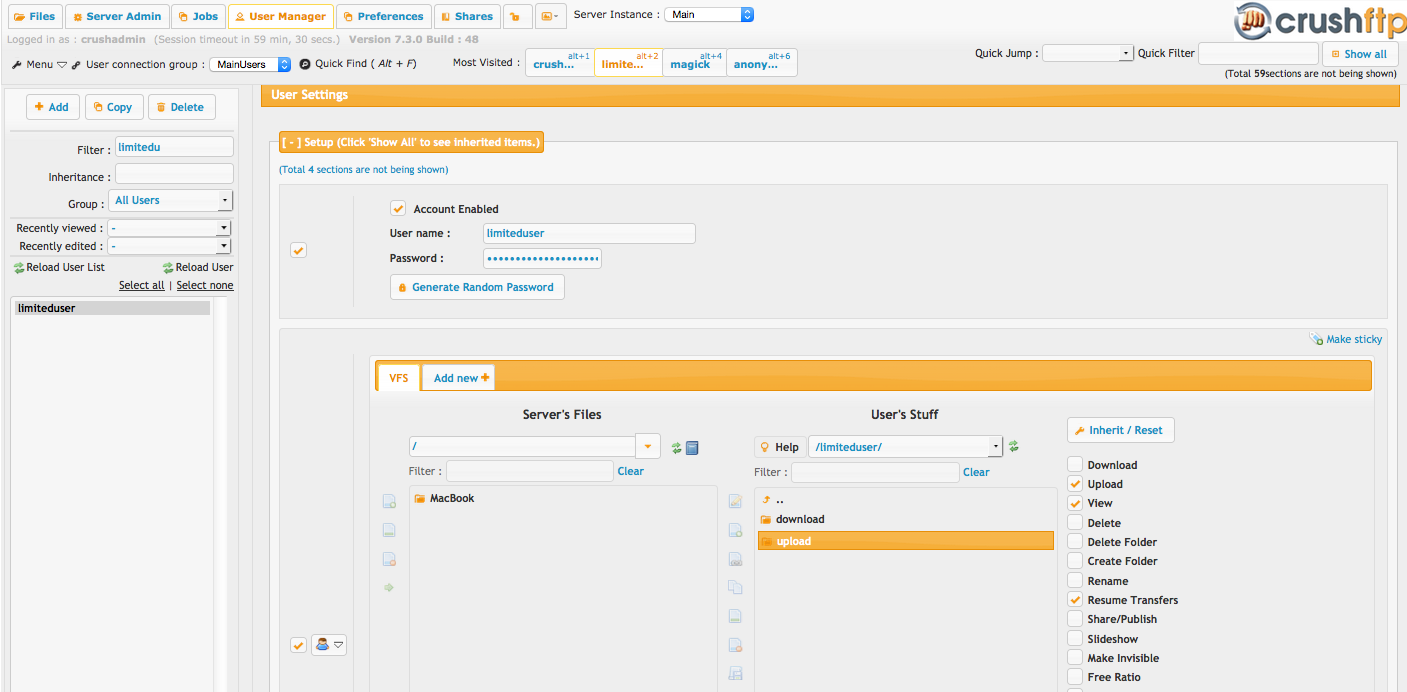Open the most visited magick shortcut
Viewport: 1407px width, 692px height.
coord(694,63)
